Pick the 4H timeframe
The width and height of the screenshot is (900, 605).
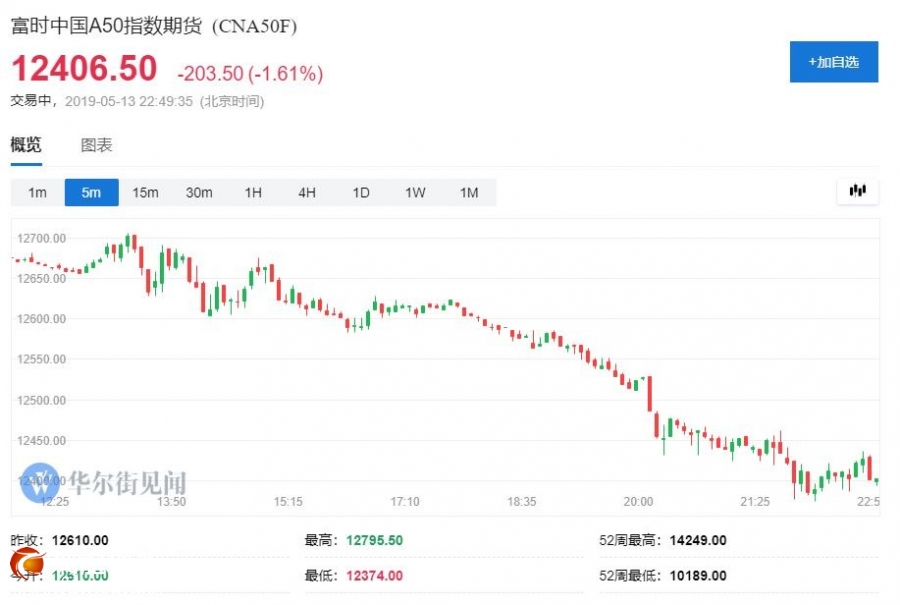307,192
